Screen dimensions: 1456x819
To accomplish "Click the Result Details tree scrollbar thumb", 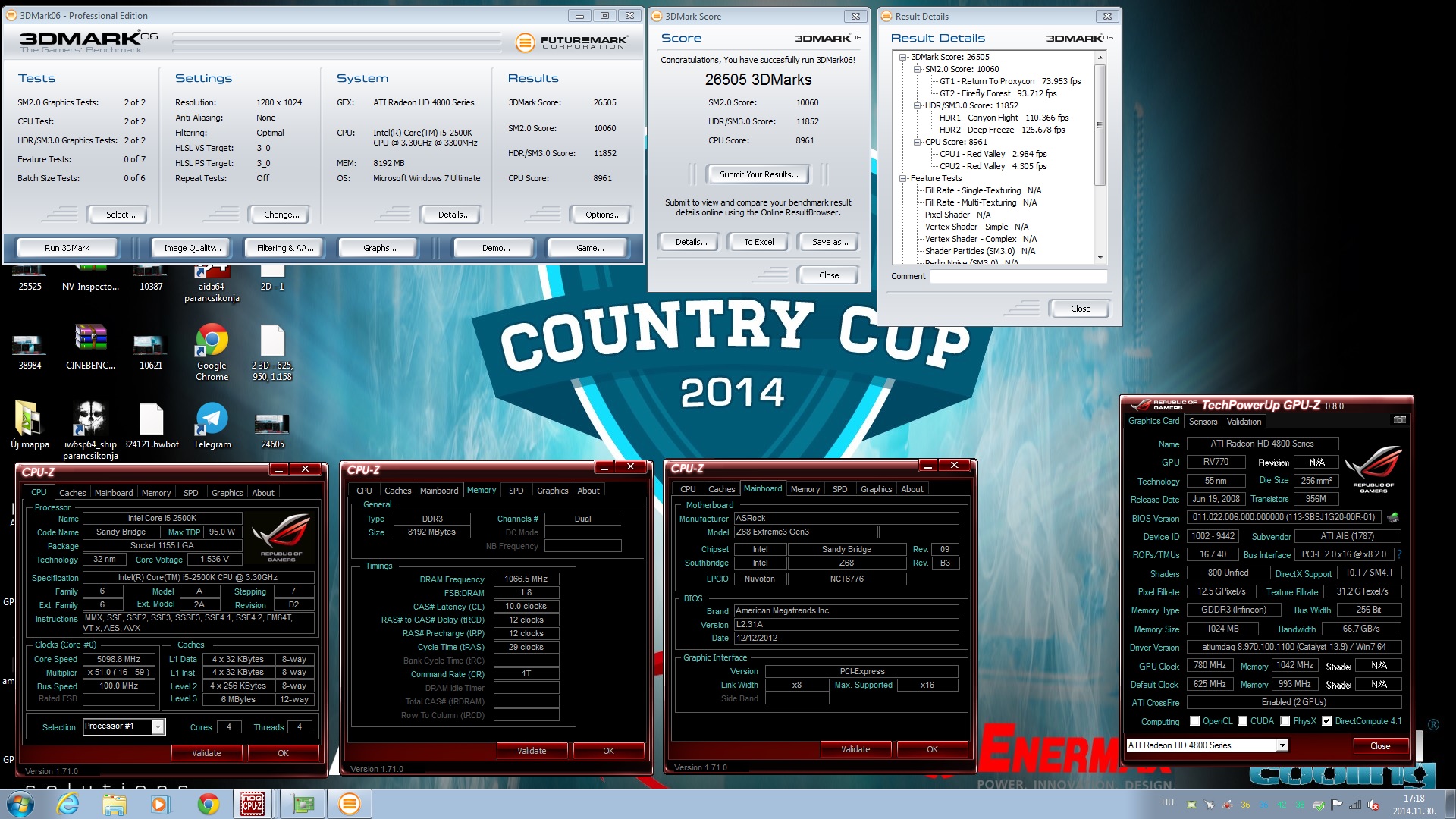I will [x=1100, y=126].
